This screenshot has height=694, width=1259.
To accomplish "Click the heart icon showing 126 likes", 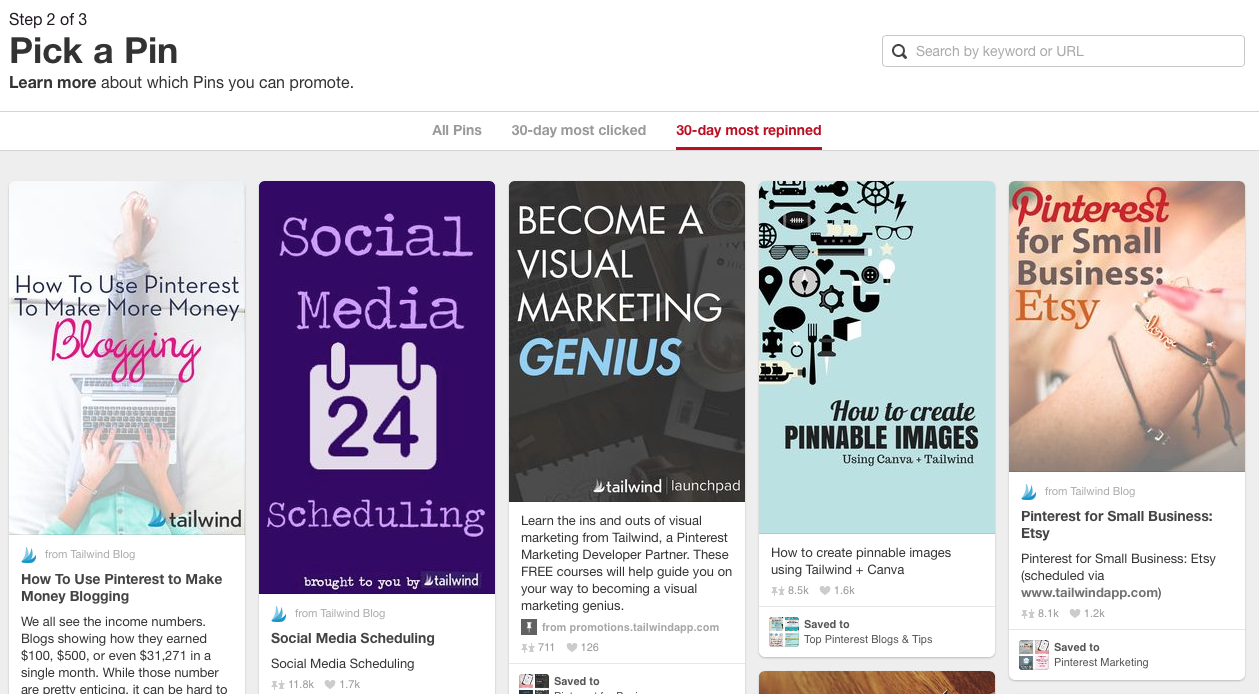I will [x=574, y=647].
